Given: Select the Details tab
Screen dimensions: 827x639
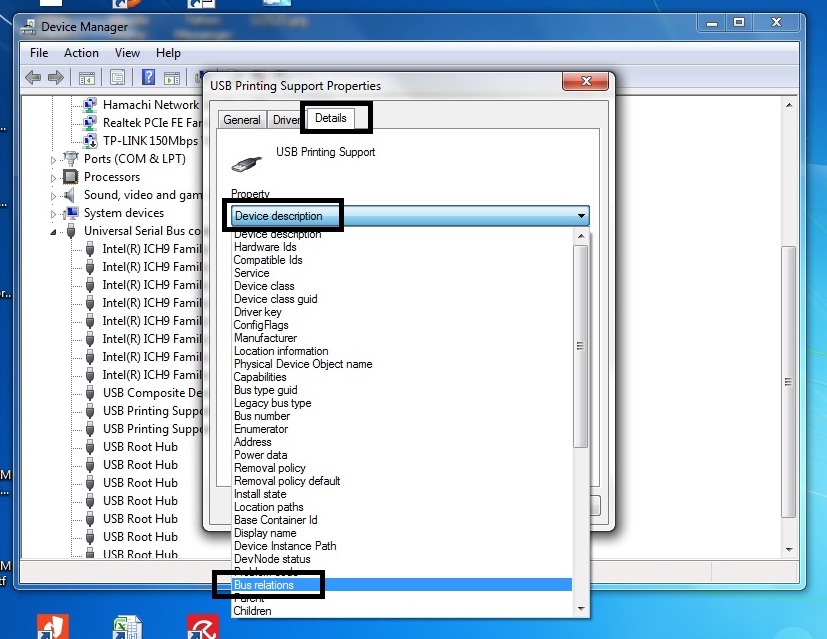Looking at the screenshot, I should [331, 118].
